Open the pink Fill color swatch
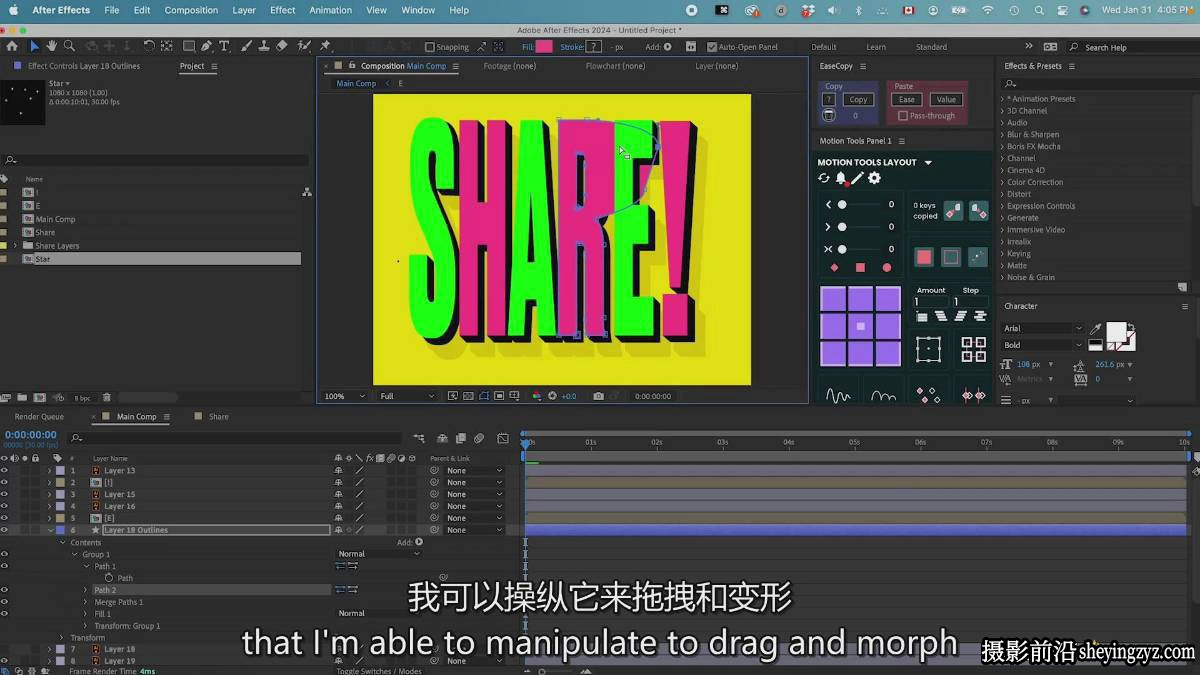Viewport: 1200px width, 675px height. point(544,47)
